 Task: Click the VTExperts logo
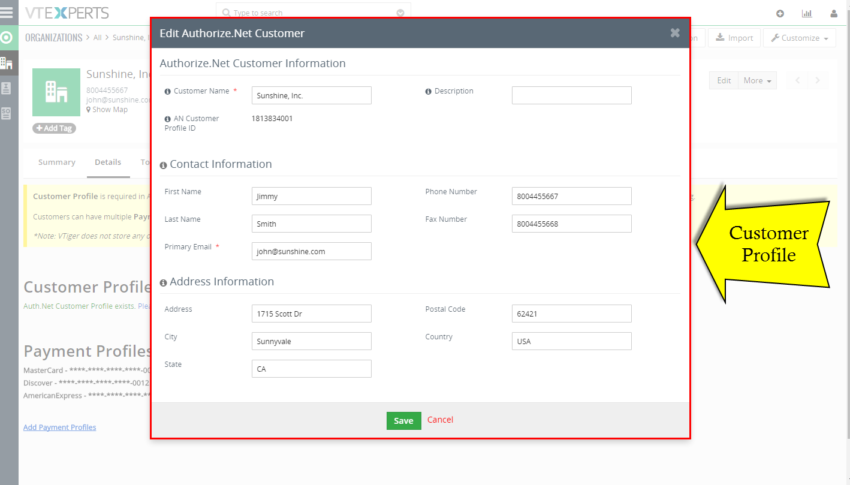pyautogui.click(x=67, y=12)
